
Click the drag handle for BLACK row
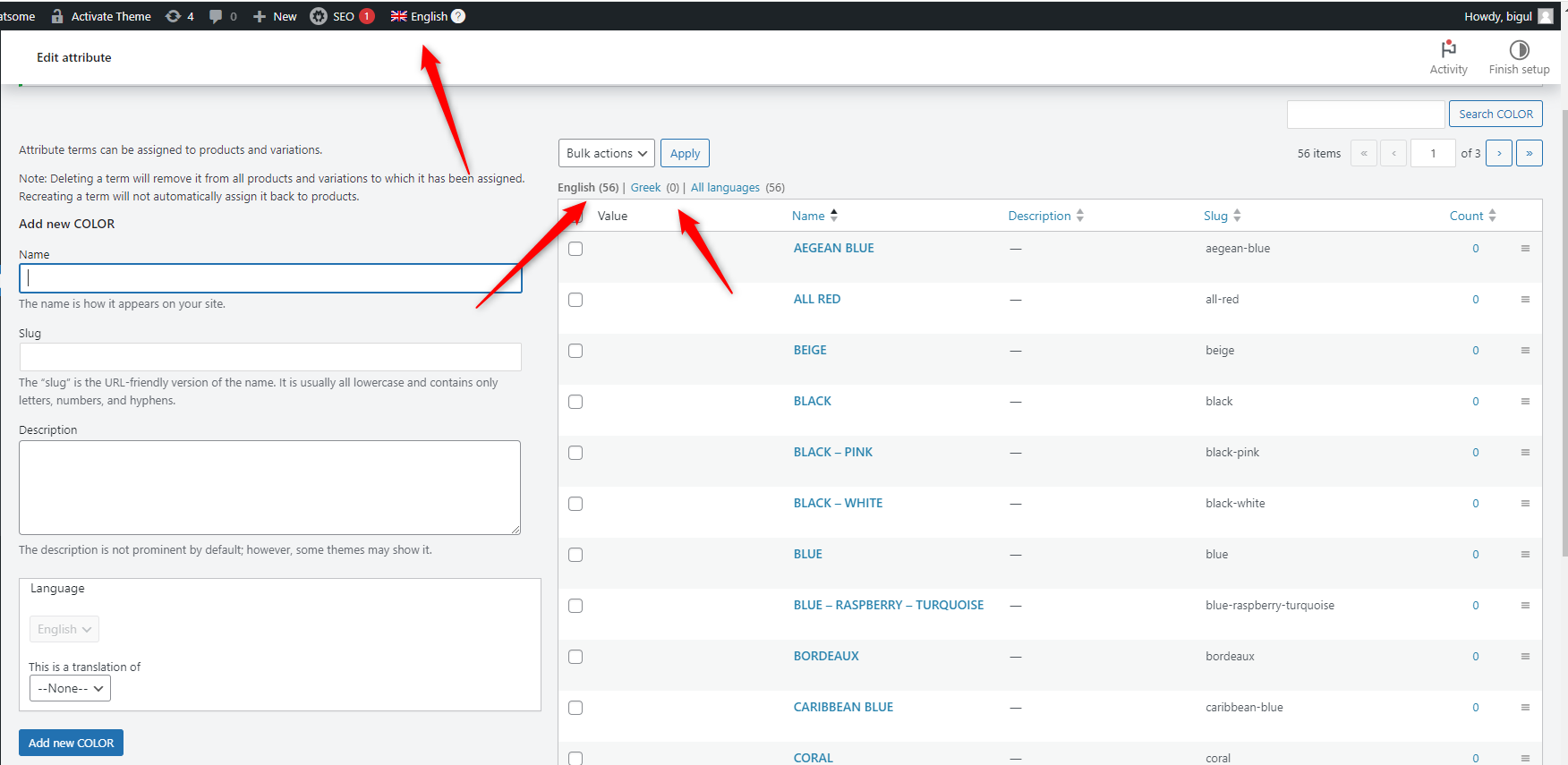pyautogui.click(x=1525, y=402)
